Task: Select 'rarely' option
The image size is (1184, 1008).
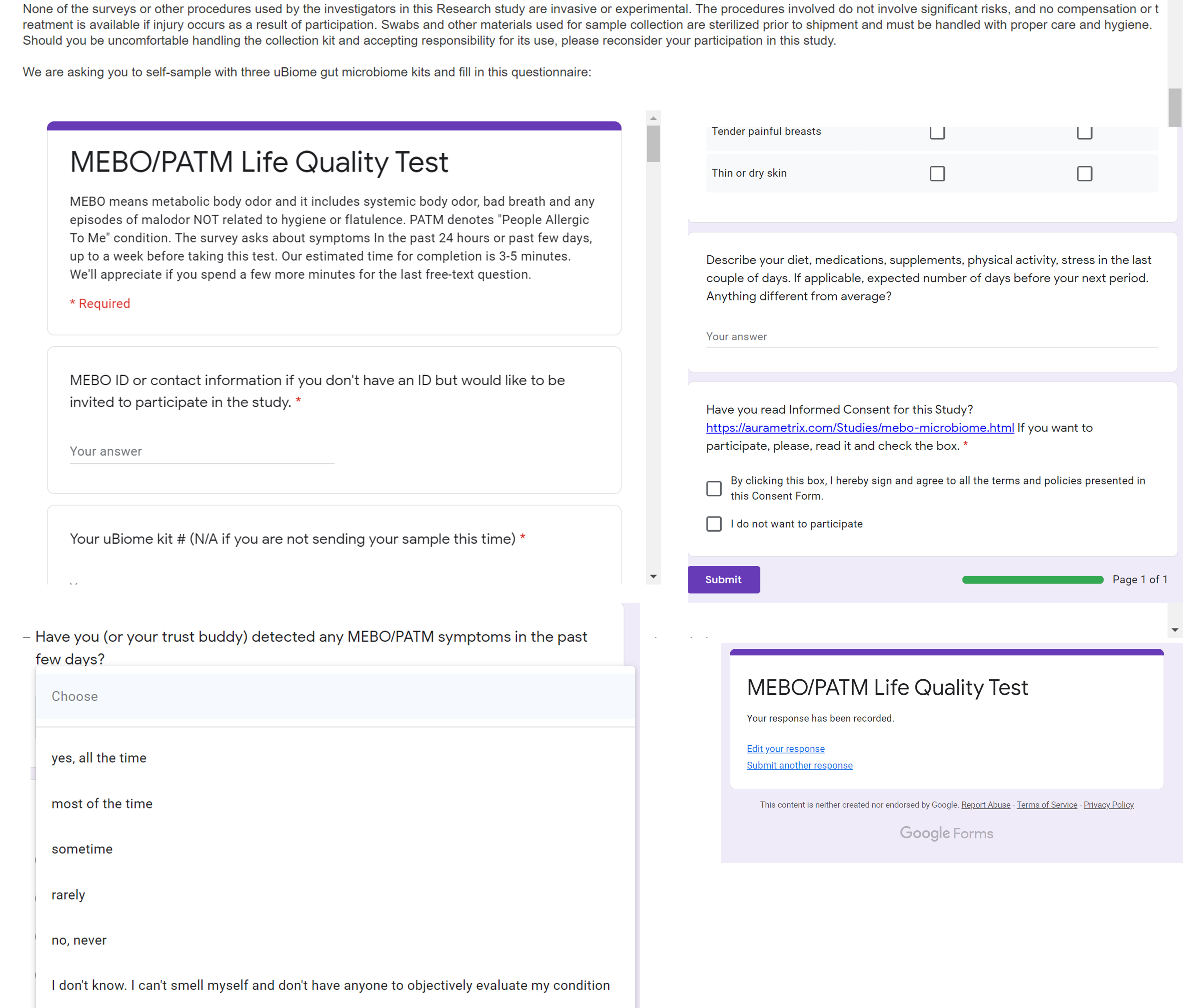Action: [335, 894]
